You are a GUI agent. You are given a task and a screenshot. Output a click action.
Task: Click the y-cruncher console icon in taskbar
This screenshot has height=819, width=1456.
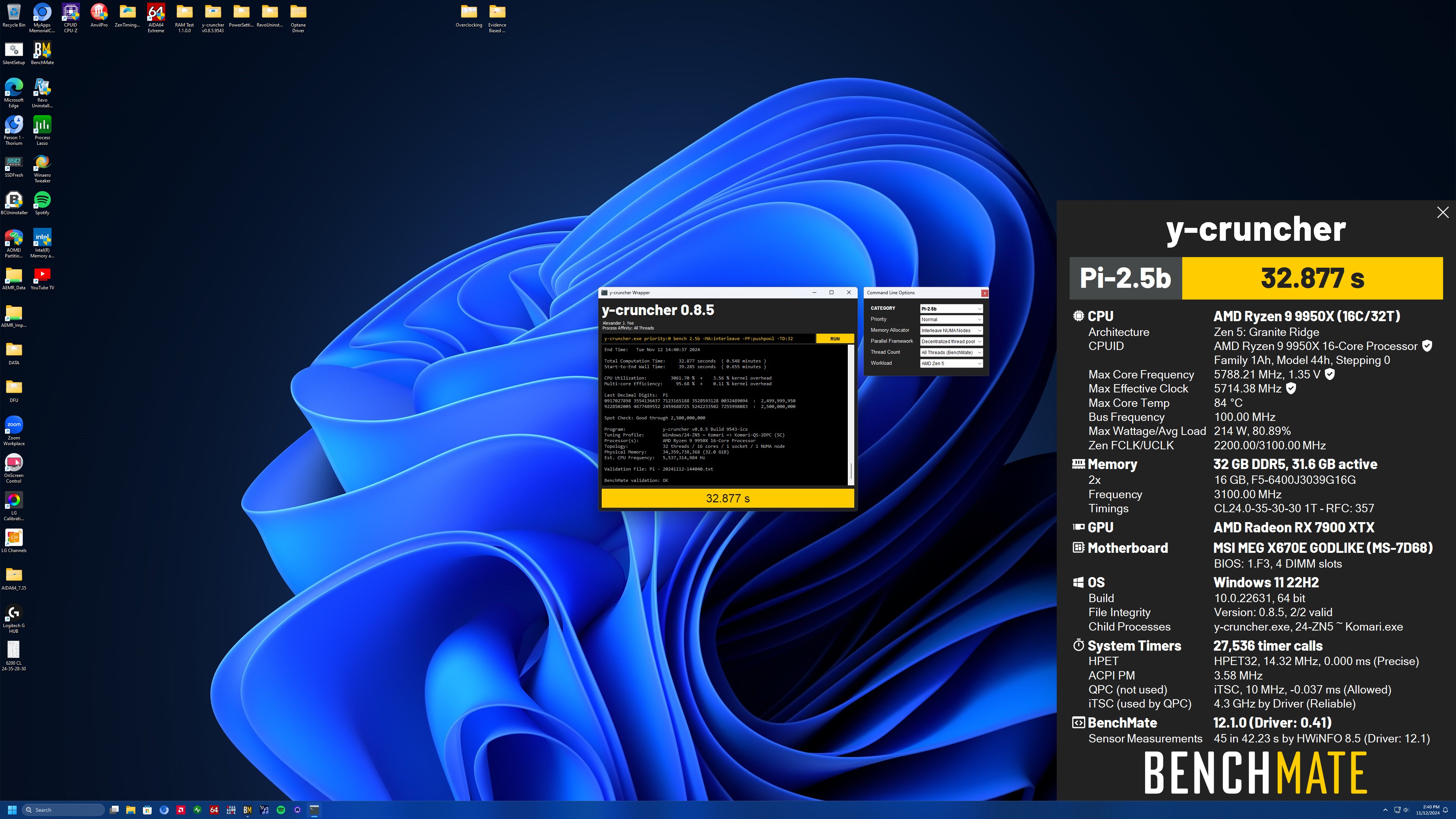314,810
